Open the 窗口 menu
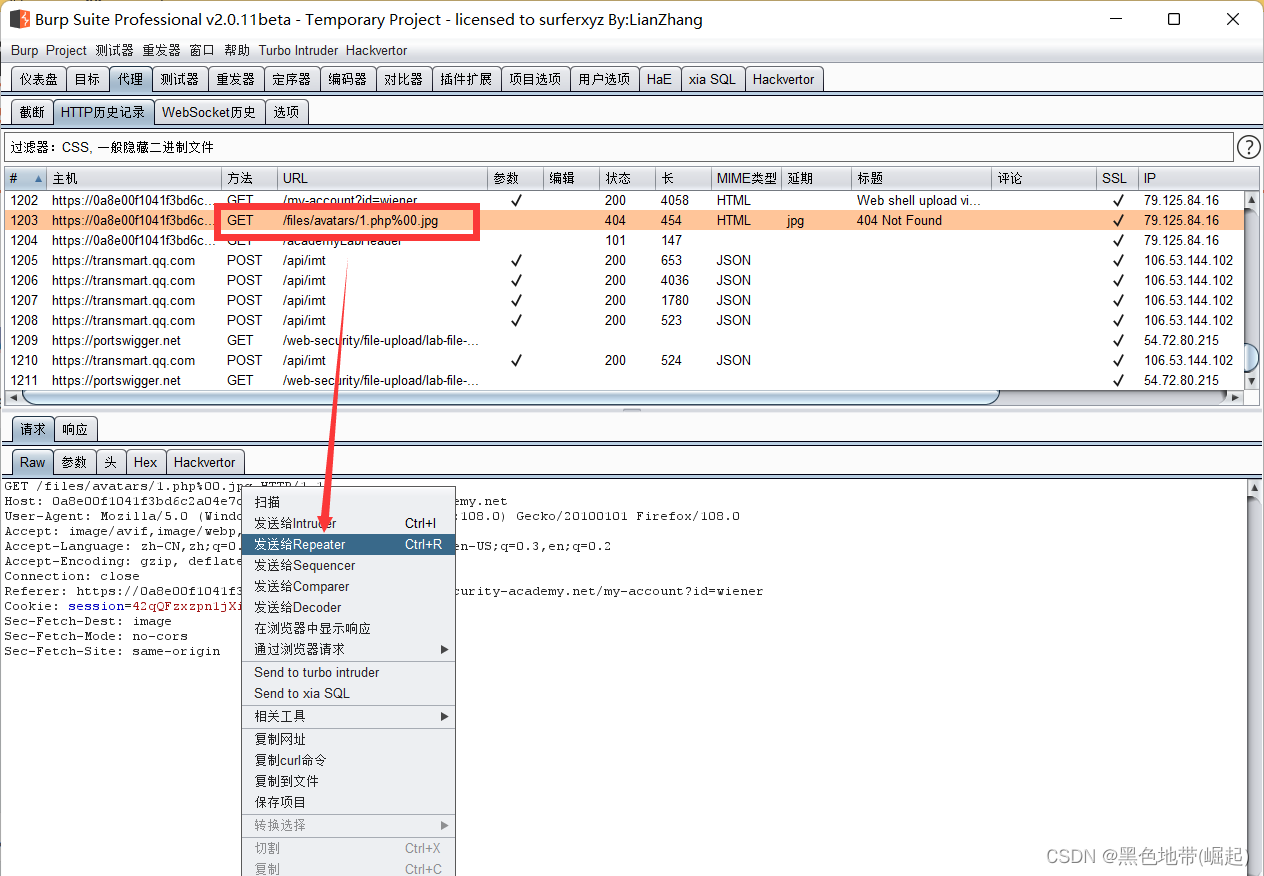 (x=202, y=50)
